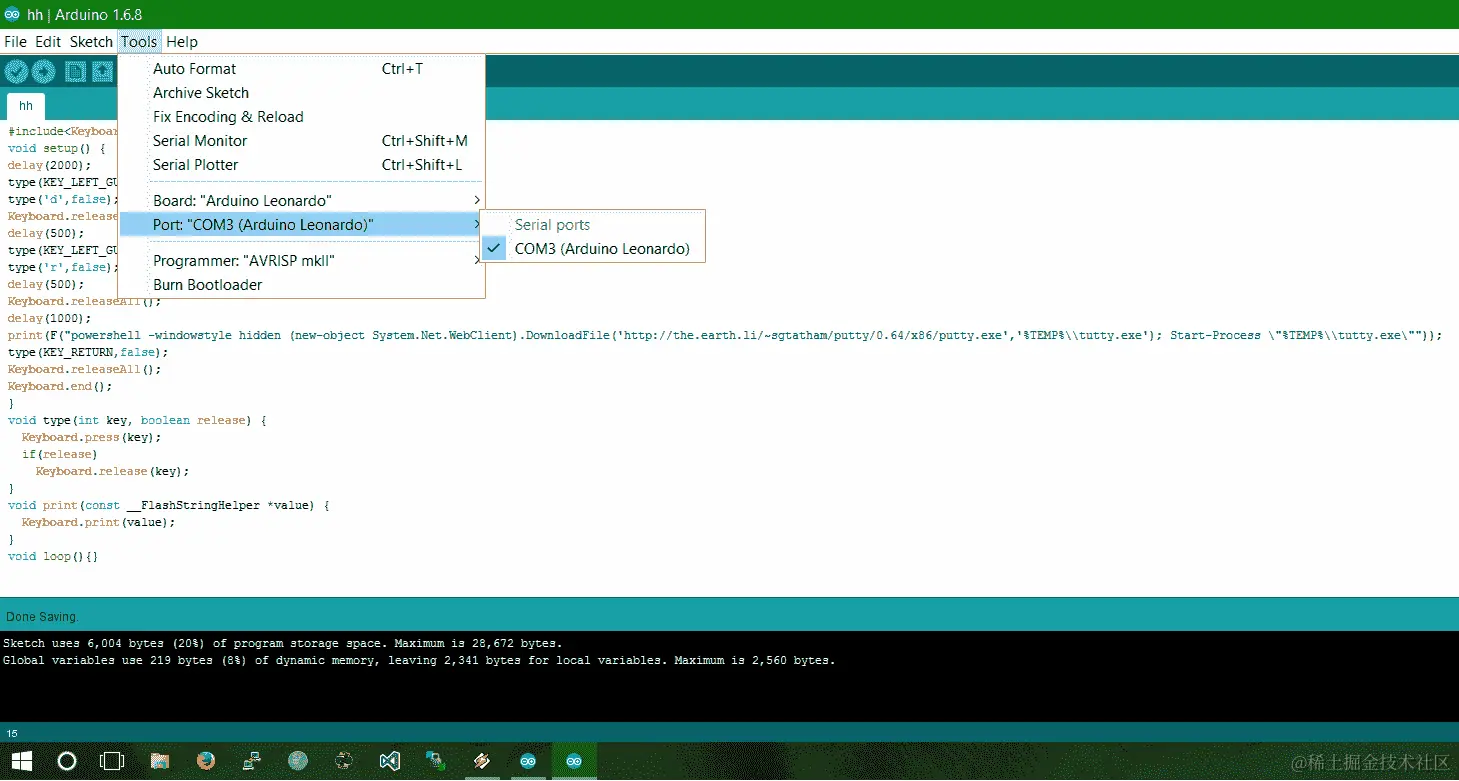Click the "void print(const __FlashStringHelper" line
Screen dimensions: 1459x781
[x=168, y=505]
